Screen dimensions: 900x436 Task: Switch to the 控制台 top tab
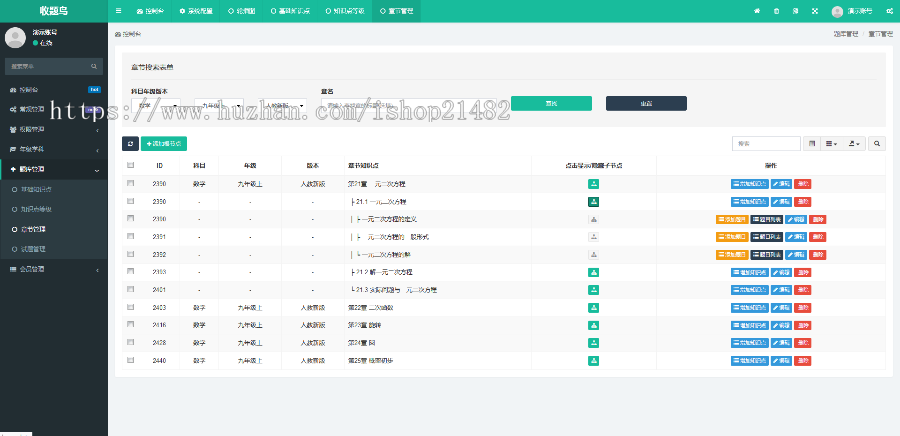pos(148,11)
